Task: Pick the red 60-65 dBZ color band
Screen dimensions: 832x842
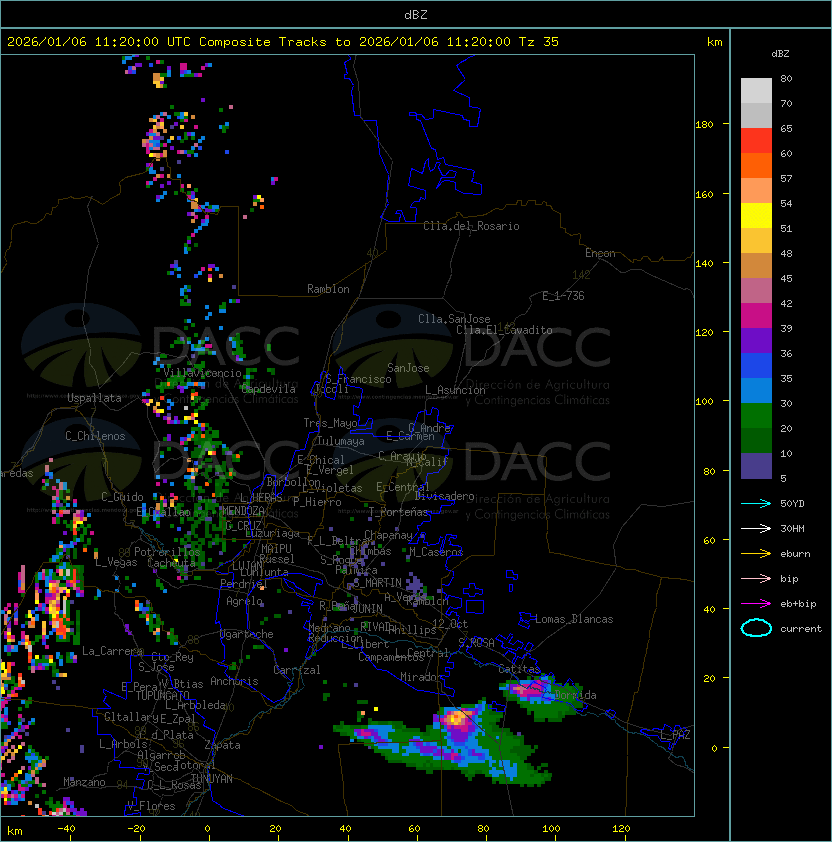Action: pos(756,141)
